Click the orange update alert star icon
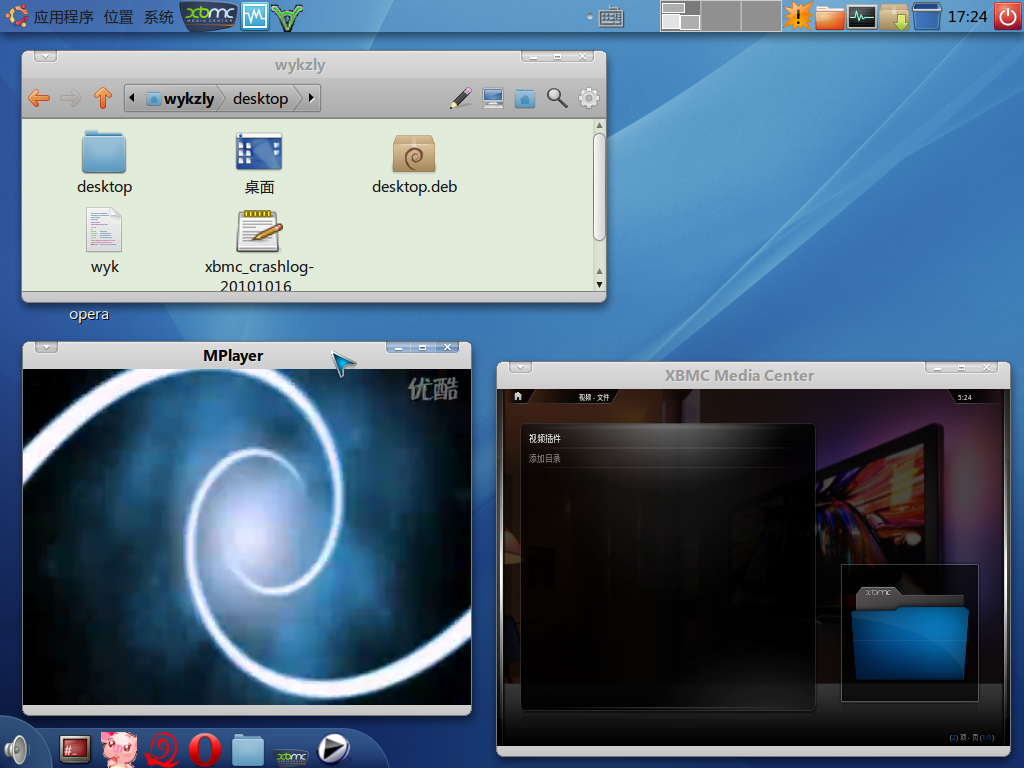The image size is (1024, 768). click(797, 16)
